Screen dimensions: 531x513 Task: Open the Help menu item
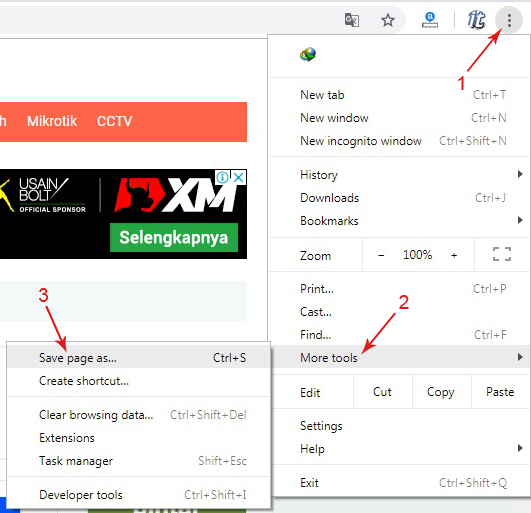coord(400,449)
